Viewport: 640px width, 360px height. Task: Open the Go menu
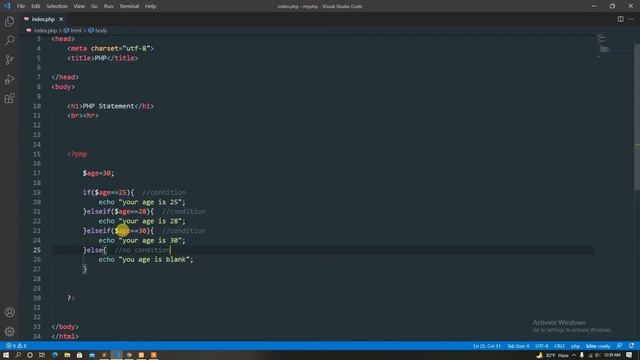(x=94, y=6)
